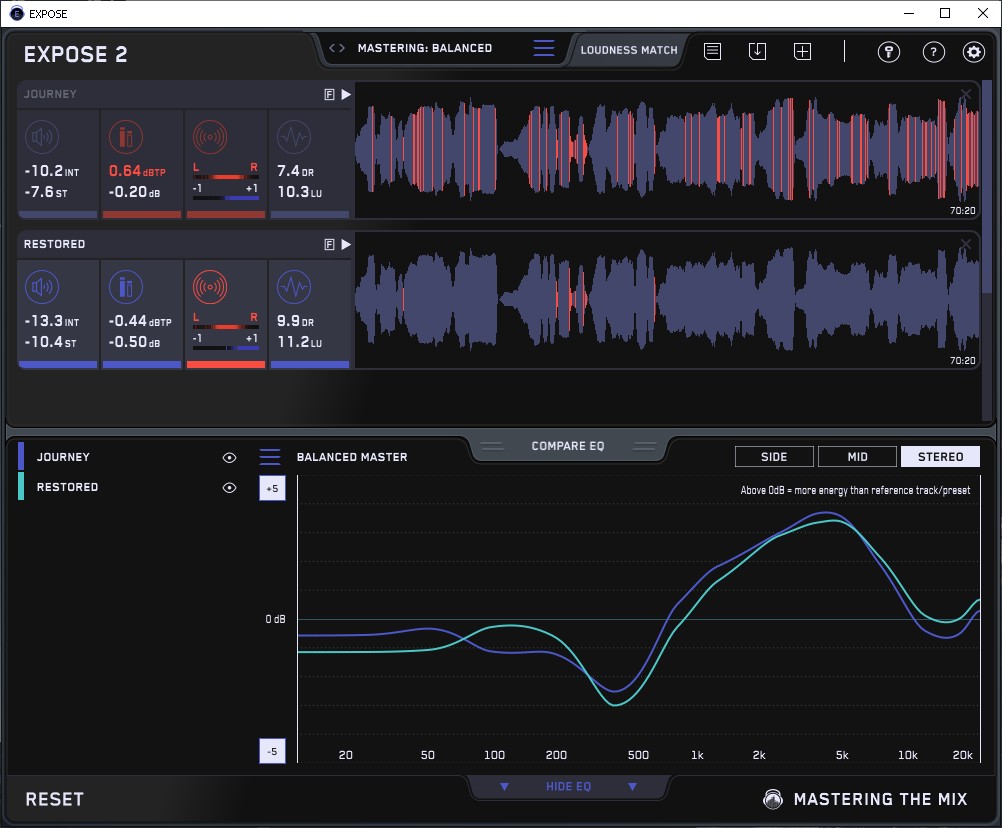Click Restored track dynamic range icon
Screen dimensions: 1002x828
(x=294, y=287)
